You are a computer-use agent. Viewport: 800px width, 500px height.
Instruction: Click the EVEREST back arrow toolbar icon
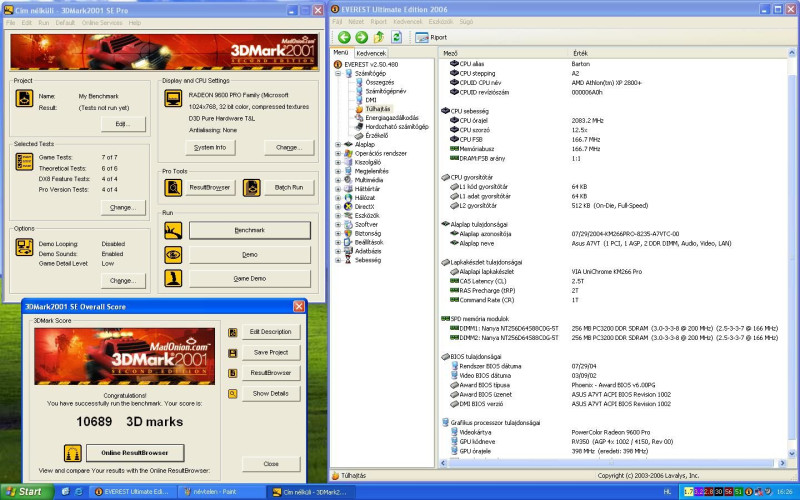pyautogui.click(x=344, y=37)
